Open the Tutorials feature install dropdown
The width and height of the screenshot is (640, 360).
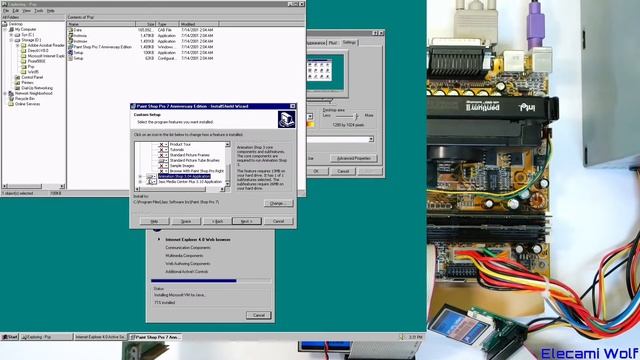pos(163,150)
